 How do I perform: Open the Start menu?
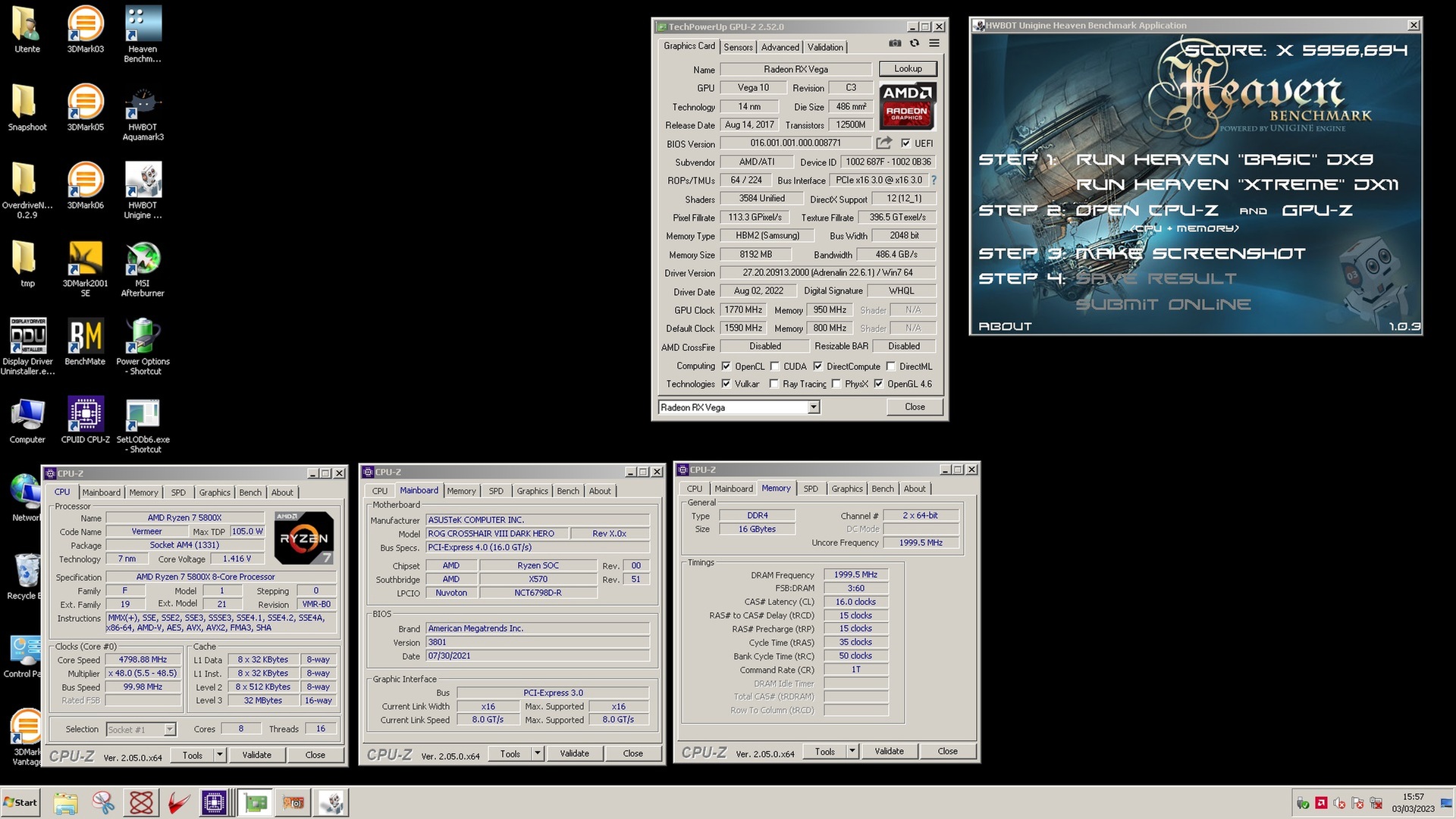tap(20, 802)
